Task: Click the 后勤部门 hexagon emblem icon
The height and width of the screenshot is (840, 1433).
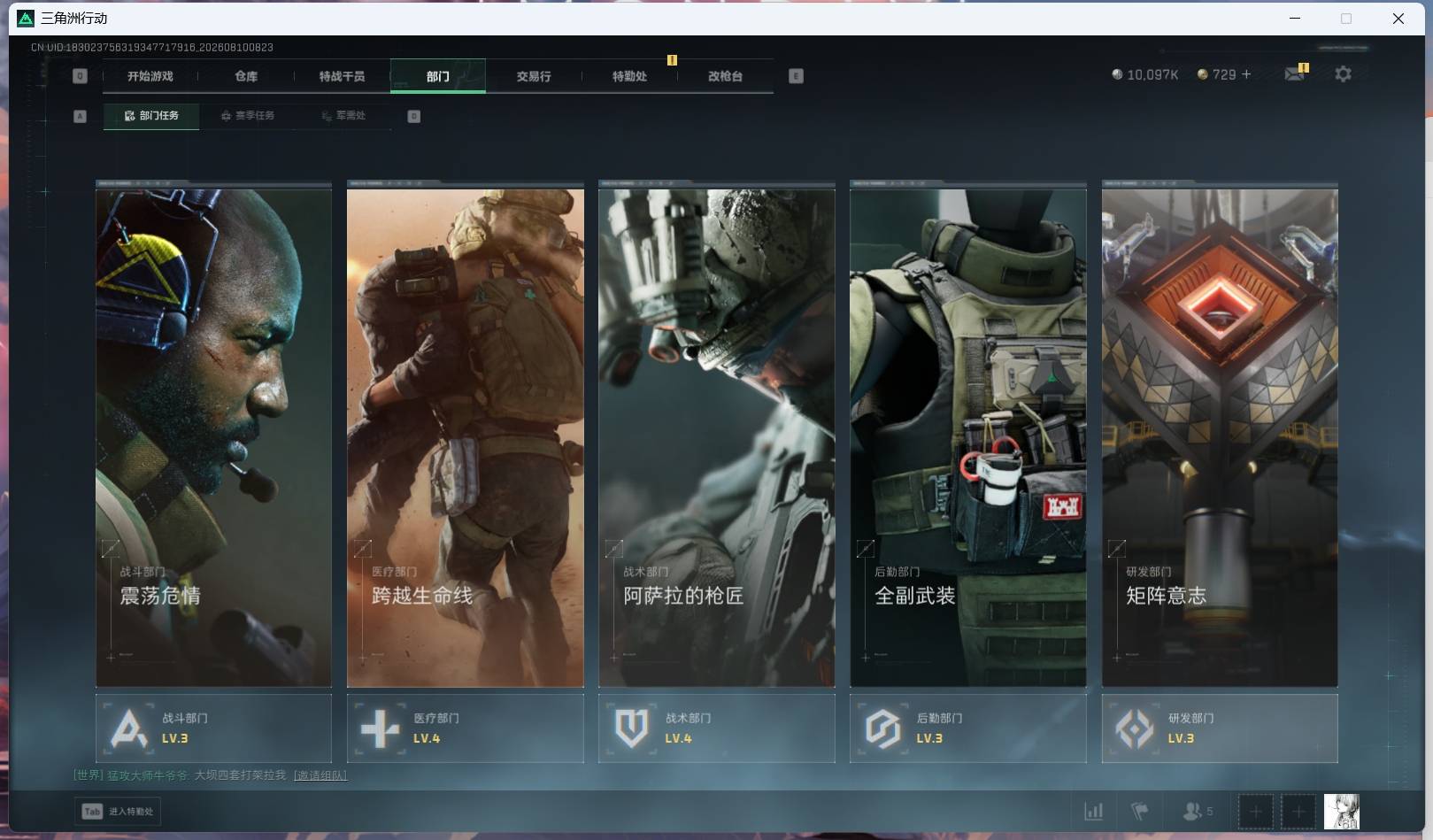Action: point(883,728)
